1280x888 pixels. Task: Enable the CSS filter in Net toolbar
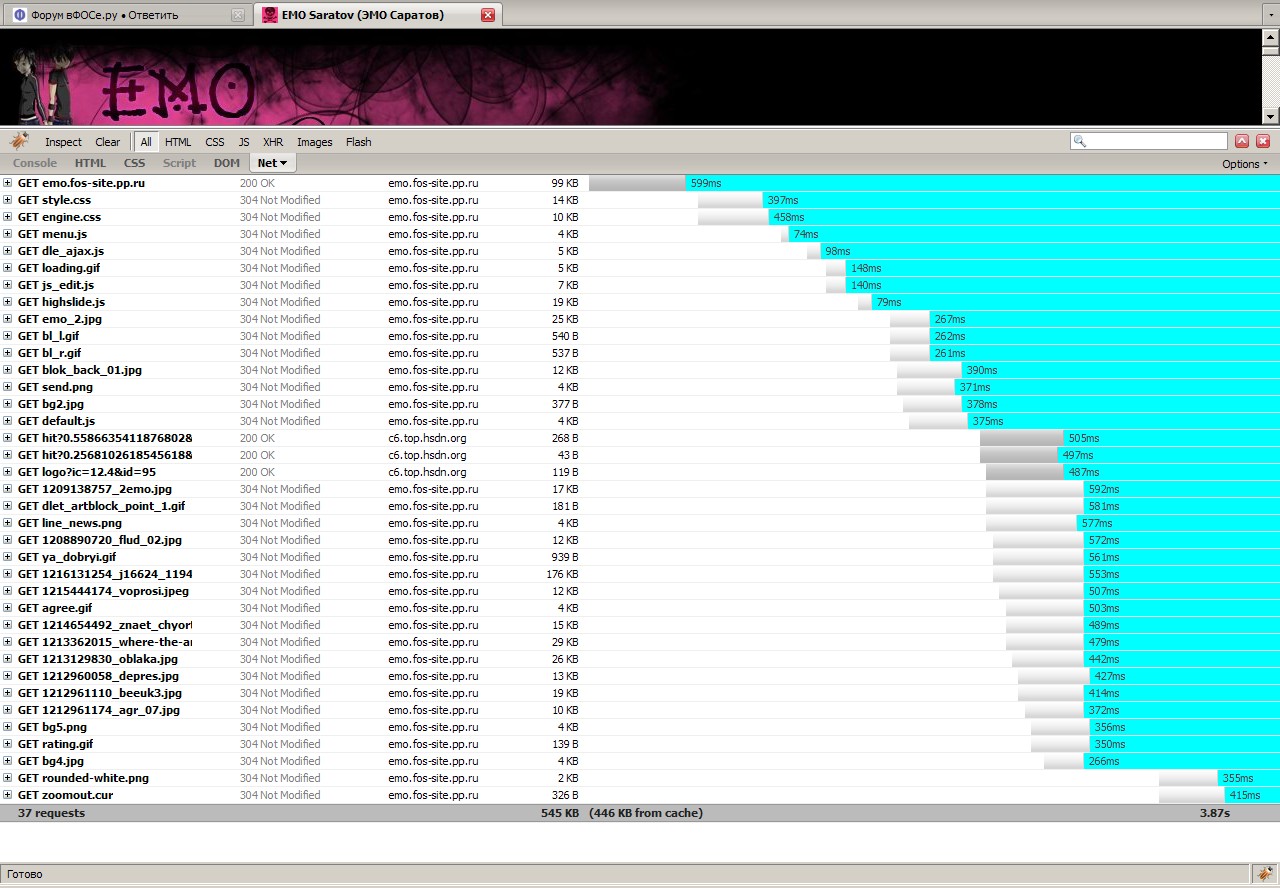pyautogui.click(x=214, y=142)
